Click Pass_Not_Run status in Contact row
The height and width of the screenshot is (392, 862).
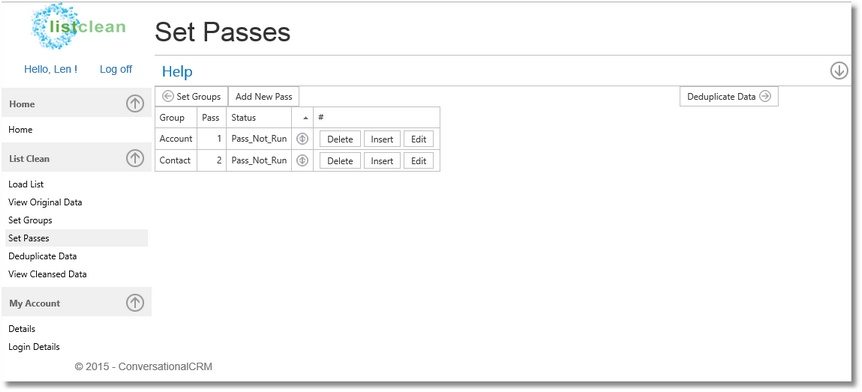pyautogui.click(x=259, y=161)
